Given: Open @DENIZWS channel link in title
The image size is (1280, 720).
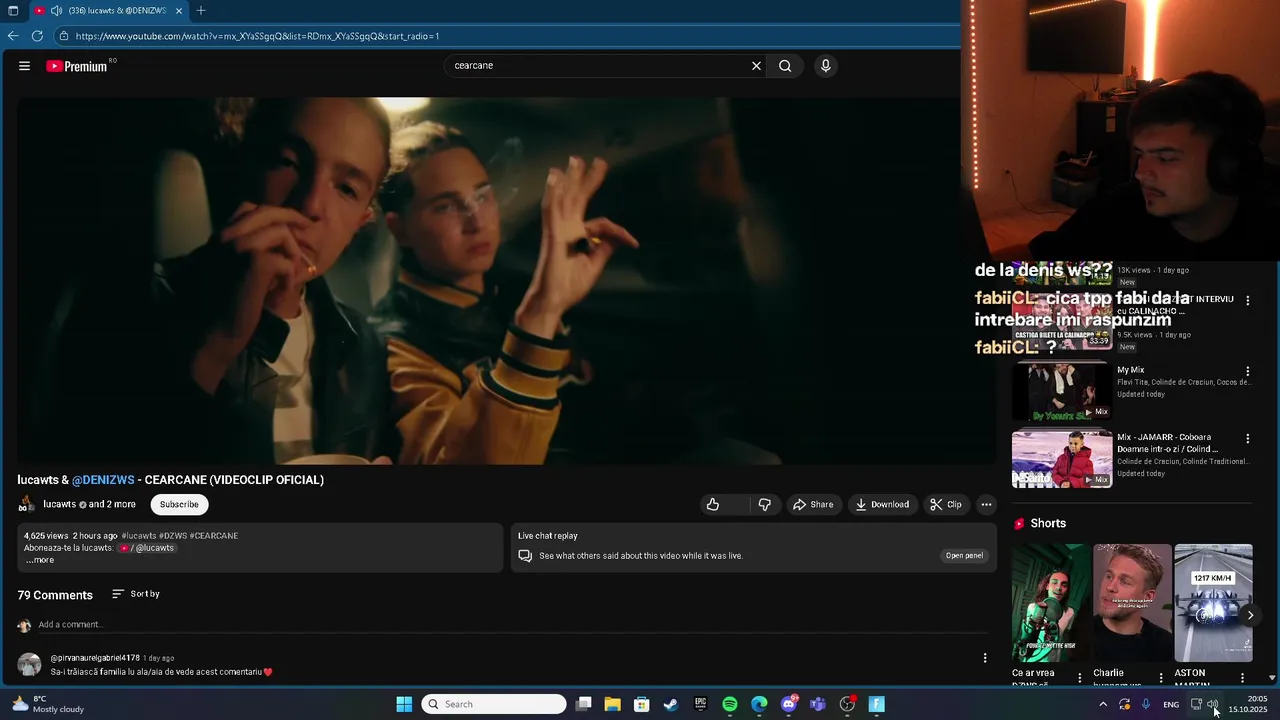Looking at the screenshot, I should click(x=103, y=480).
